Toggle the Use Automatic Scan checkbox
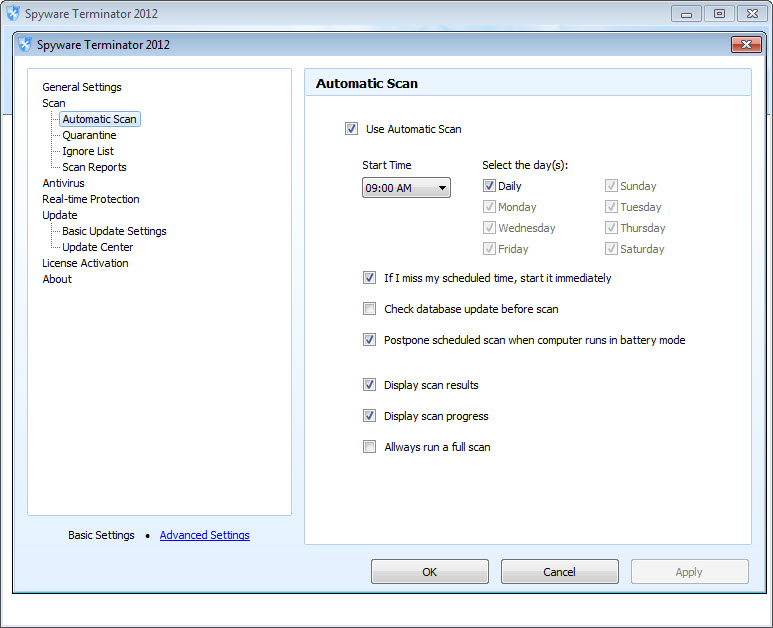This screenshot has height=628, width=773. pyautogui.click(x=351, y=129)
